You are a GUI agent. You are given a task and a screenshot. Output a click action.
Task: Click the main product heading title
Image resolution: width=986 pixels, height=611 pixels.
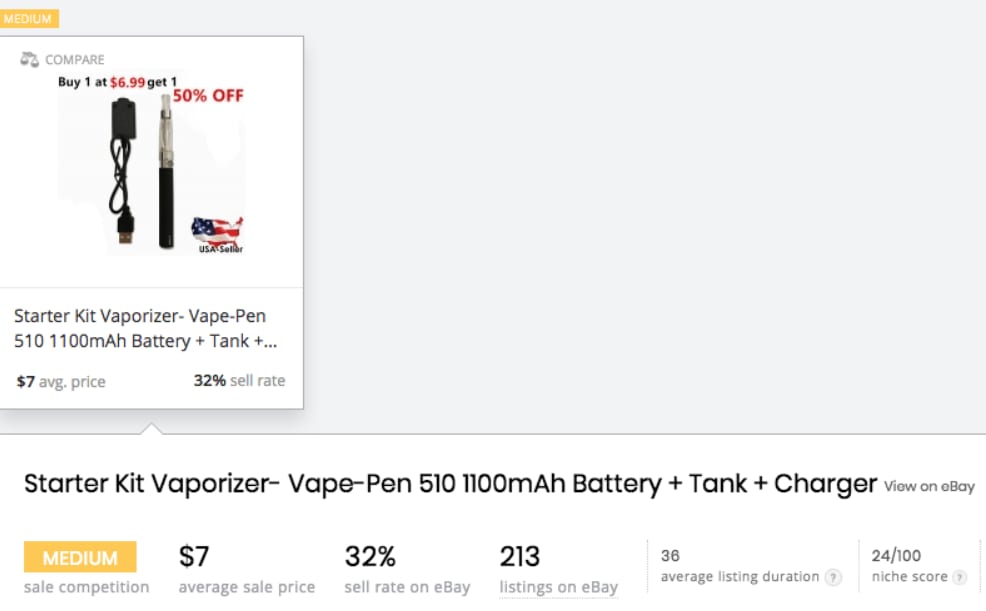450,484
